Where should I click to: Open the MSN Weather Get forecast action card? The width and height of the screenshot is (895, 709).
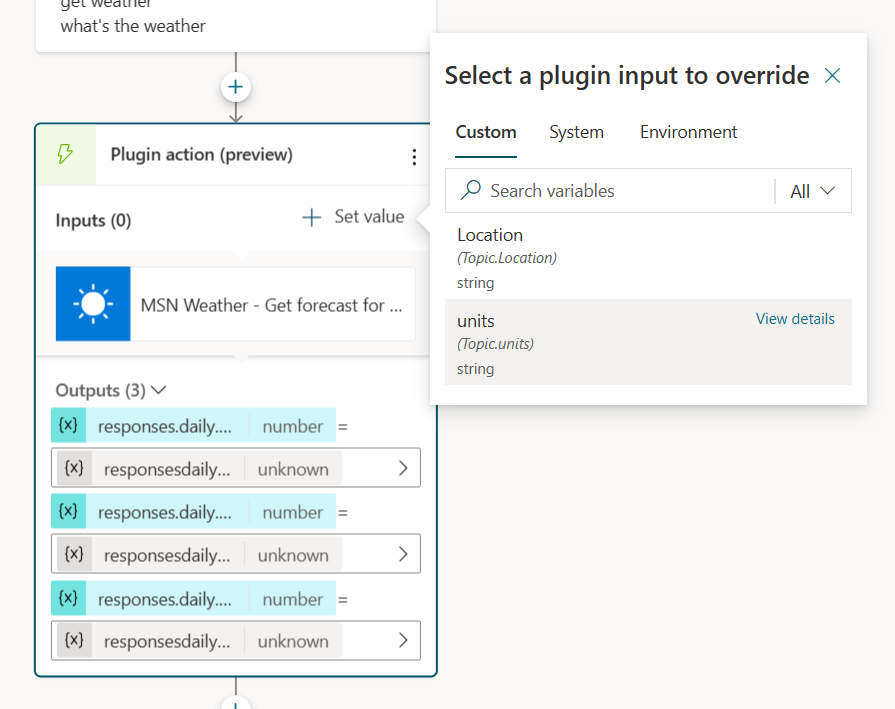[235, 304]
